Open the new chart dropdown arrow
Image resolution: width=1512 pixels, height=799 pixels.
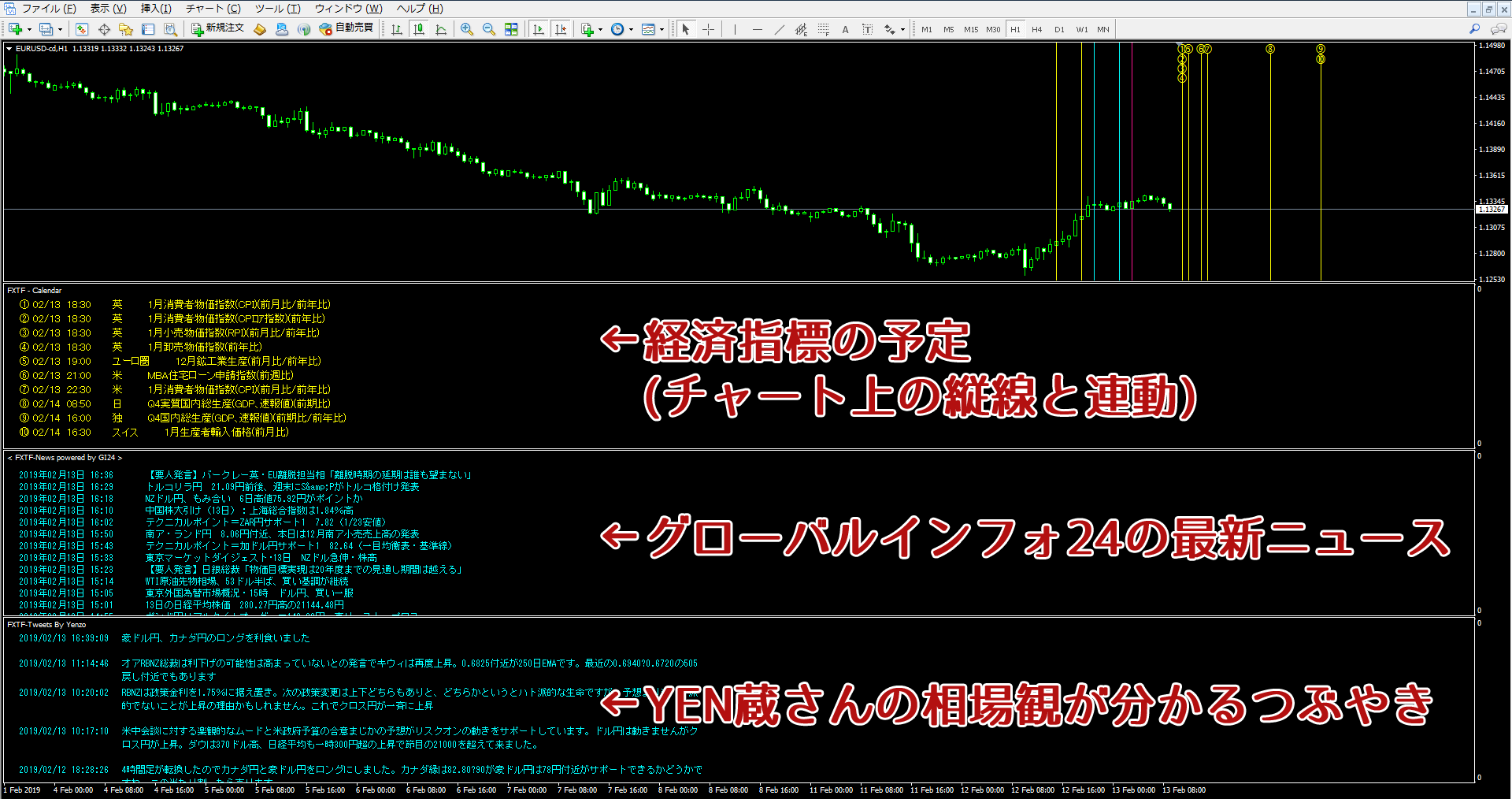(x=29, y=29)
